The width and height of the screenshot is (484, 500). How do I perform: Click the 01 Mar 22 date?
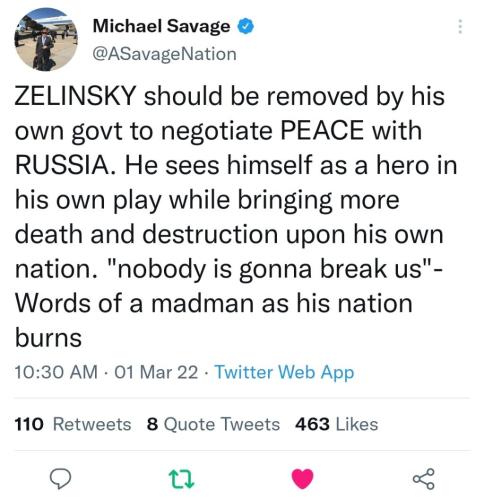156,372
